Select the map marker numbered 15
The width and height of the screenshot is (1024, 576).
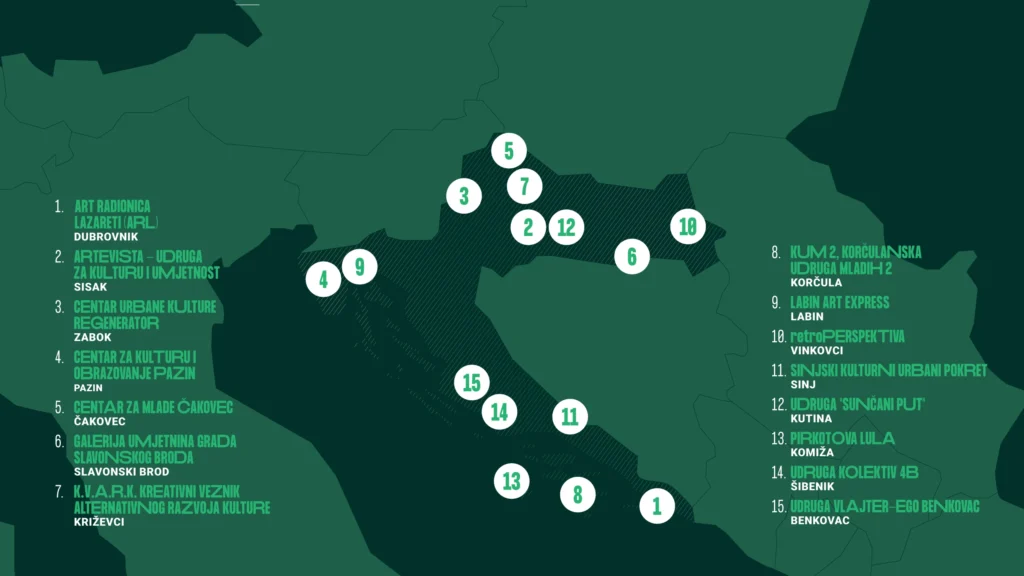click(x=472, y=382)
